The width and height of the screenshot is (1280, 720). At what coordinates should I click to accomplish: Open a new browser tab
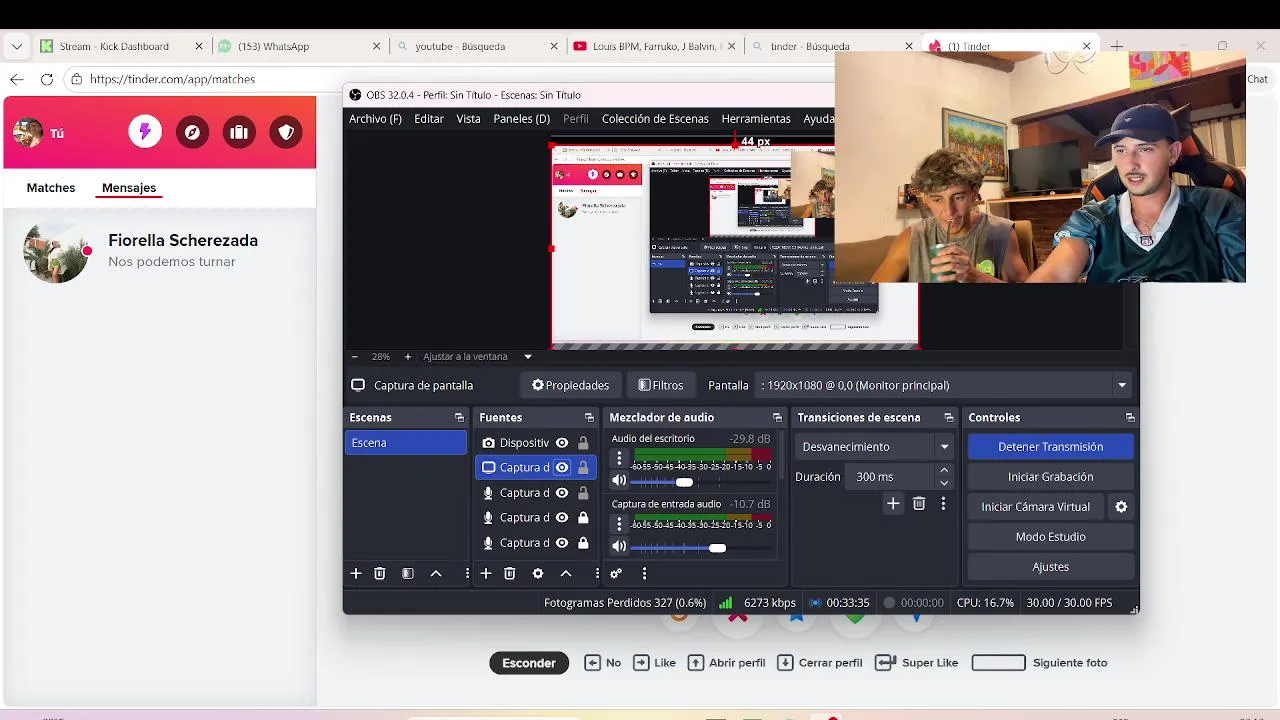coord(1117,46)
